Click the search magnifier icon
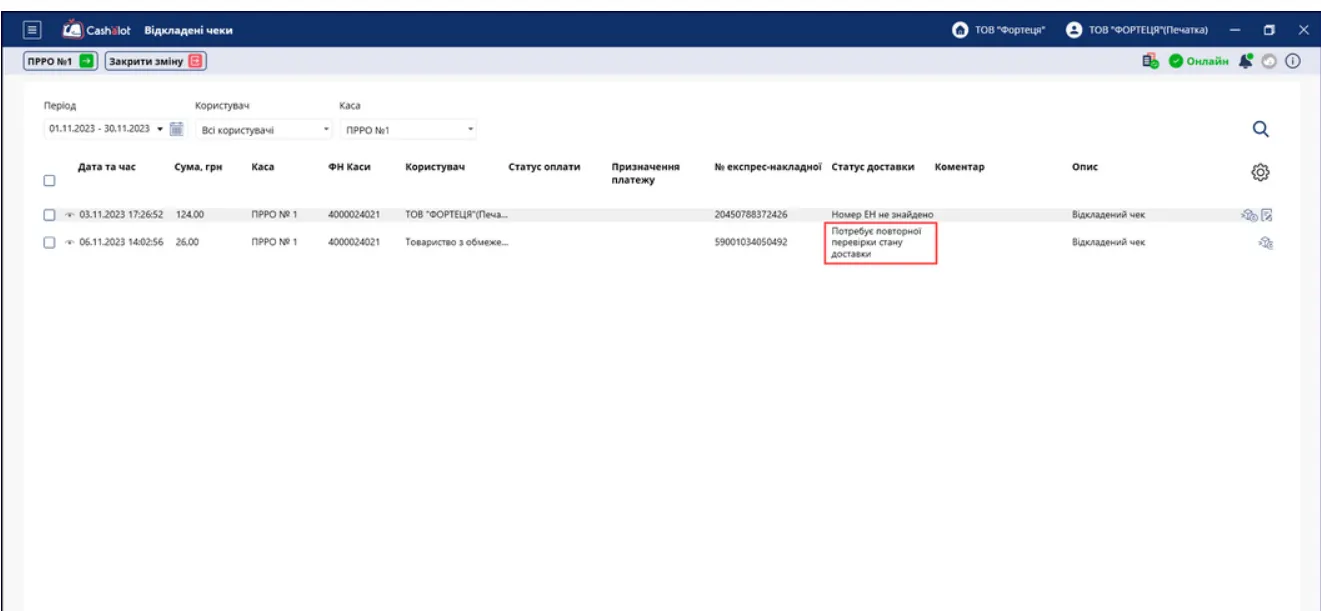This screenshot has width=1321, height=611. coord(1260,129)
